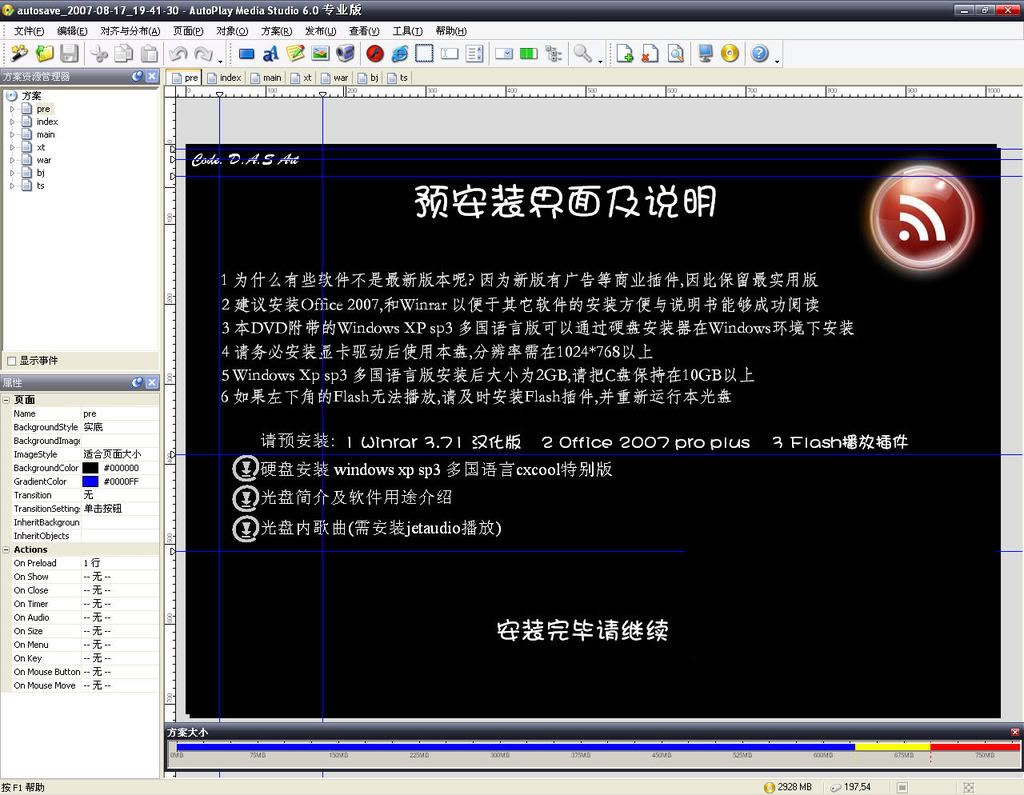
Task: Expand the xt page in the project tree
Action: pos(12,147)
